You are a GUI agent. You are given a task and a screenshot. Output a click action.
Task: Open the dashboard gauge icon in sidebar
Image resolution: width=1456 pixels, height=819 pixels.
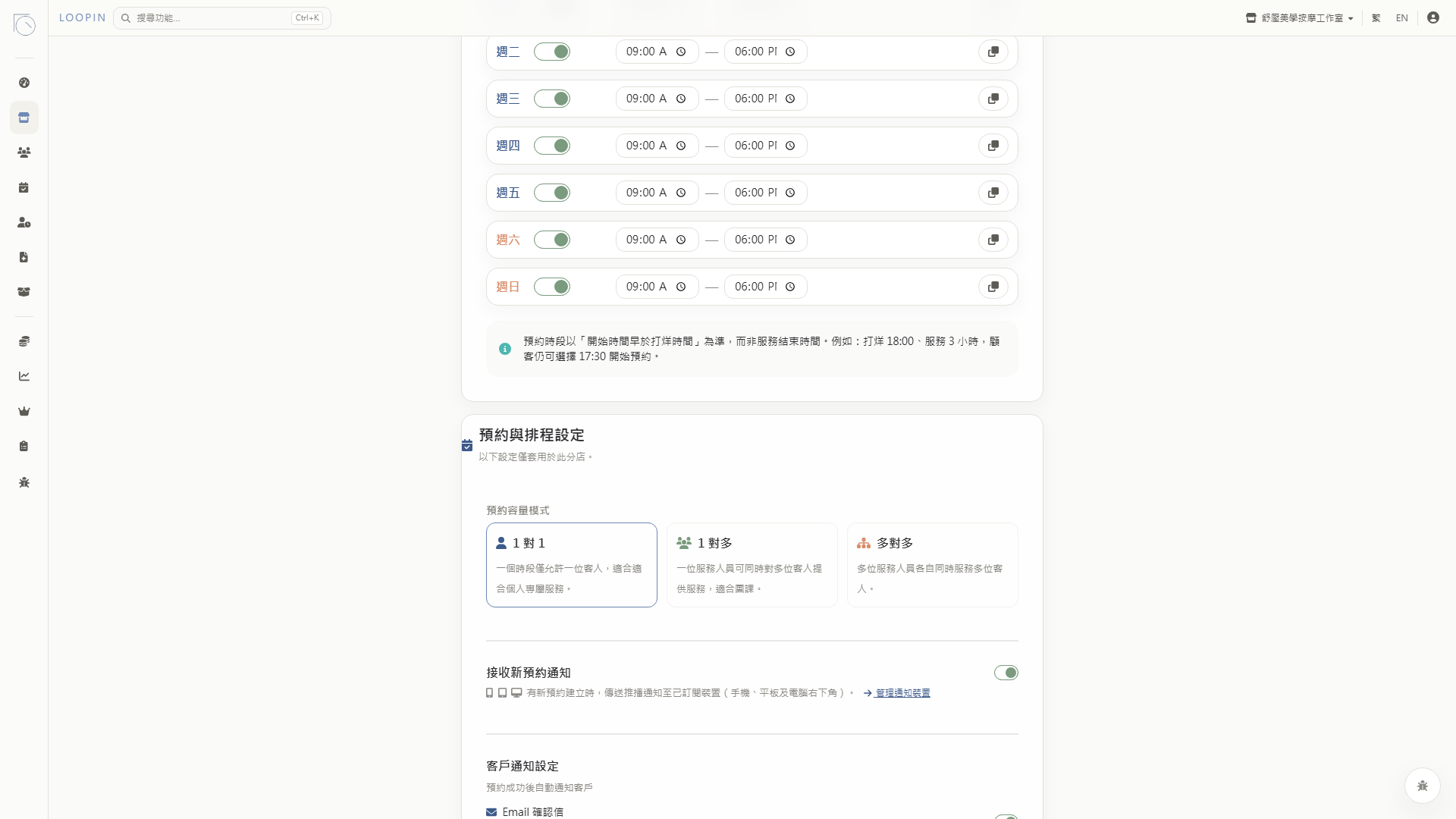click(x=24, y=83)
